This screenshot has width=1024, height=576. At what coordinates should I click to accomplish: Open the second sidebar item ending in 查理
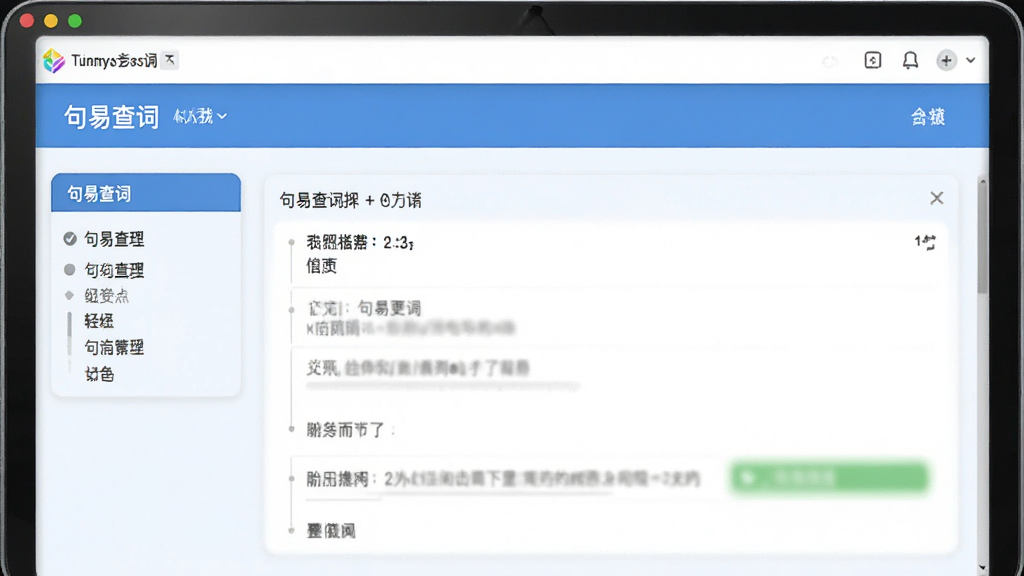pos(114,270)
